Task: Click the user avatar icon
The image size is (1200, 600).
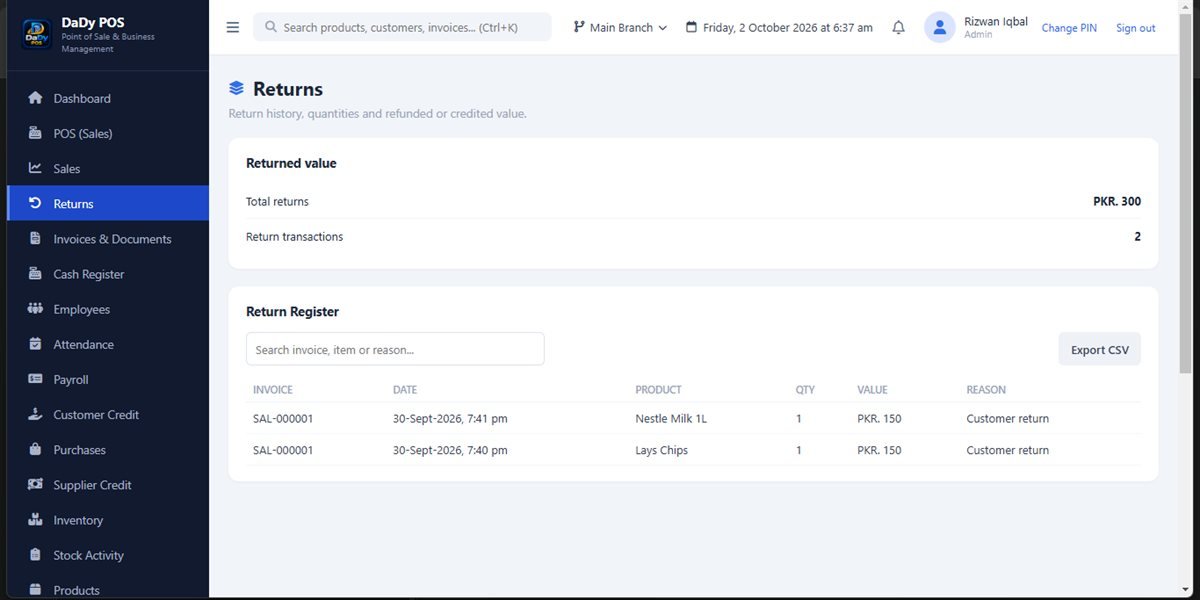Action: coord(940,28)
